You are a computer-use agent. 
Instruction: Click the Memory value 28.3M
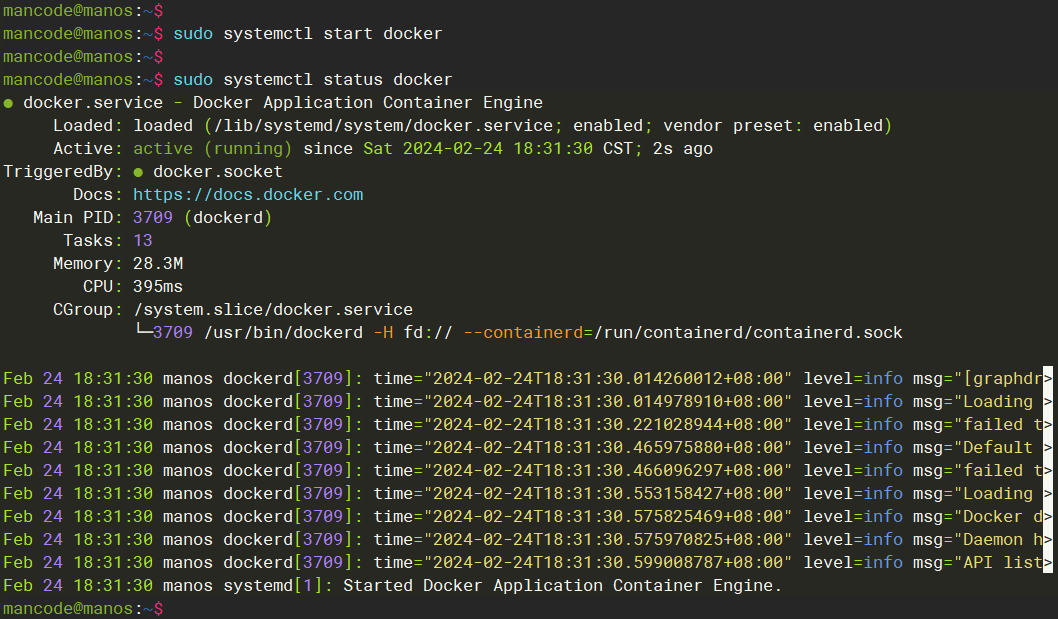pyautogui.click(x=158, y=264)
